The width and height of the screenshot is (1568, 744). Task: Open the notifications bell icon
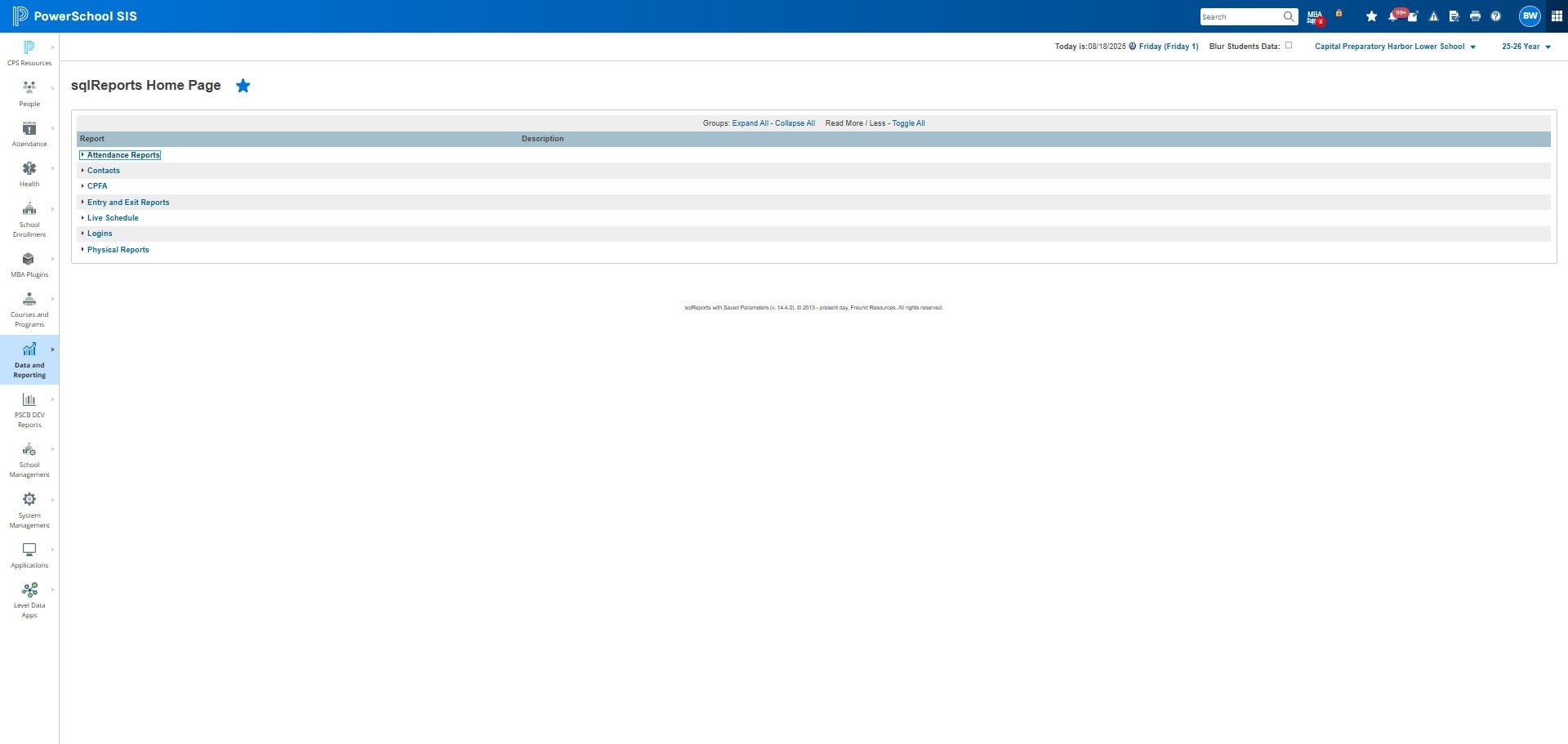point(1392,16)
